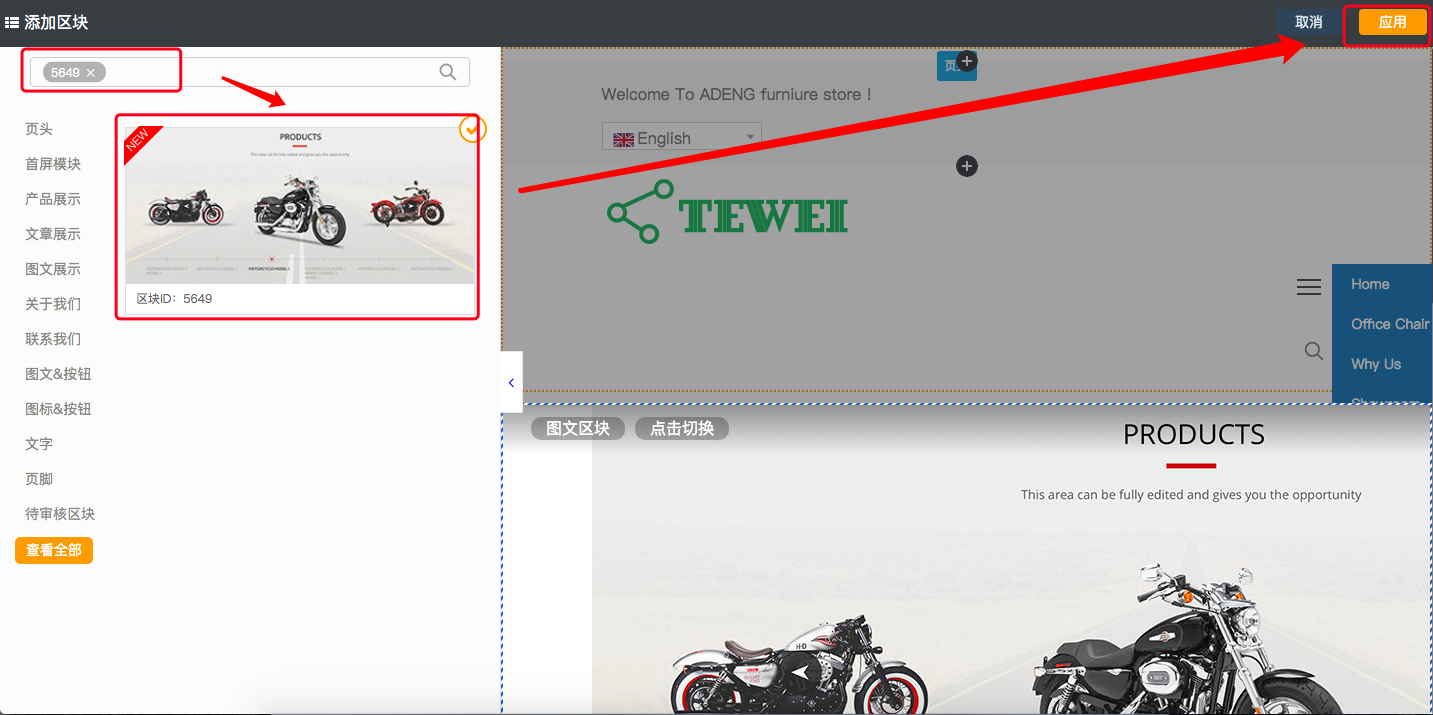Click the 查看全部 button

point(54,550)
